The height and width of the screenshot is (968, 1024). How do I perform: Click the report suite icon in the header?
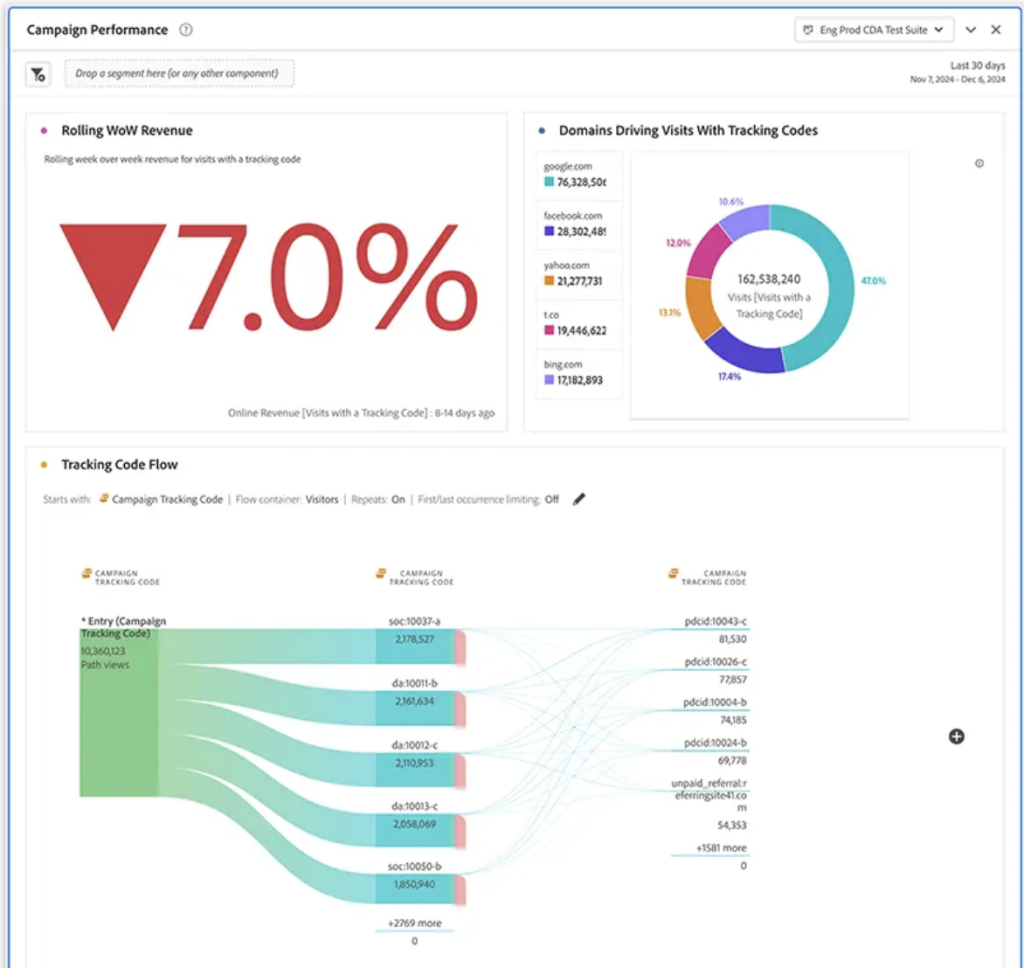pyautogui.click(x=808, y=29)
